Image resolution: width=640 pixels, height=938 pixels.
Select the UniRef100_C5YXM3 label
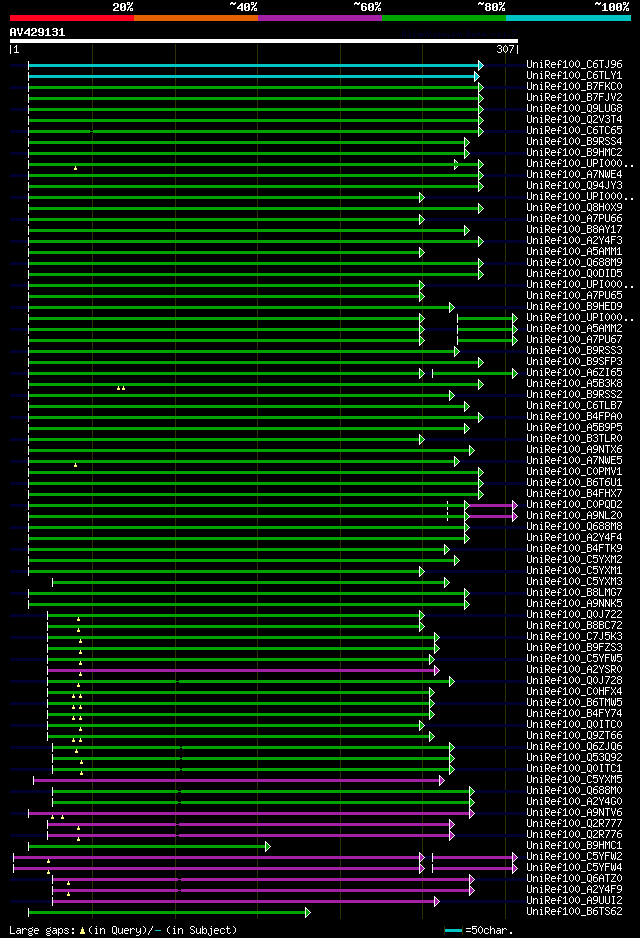(574, 581)
